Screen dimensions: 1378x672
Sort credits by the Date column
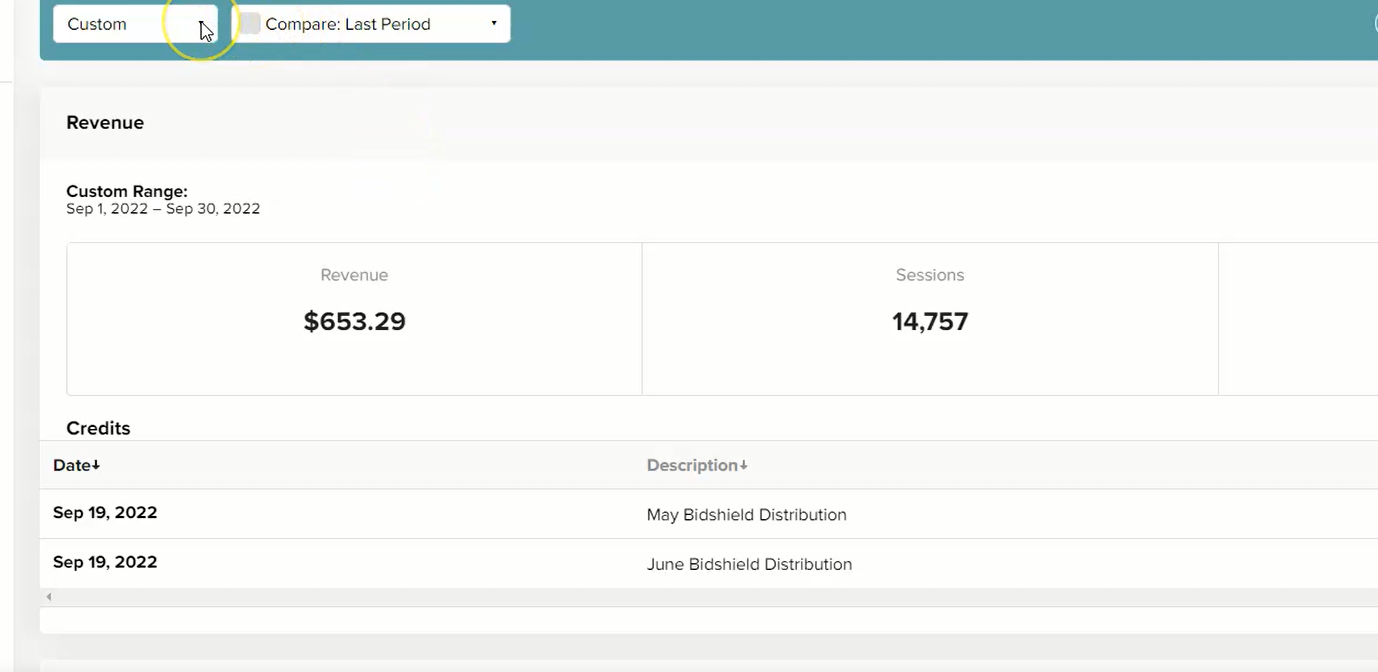(x=77, y=465)
